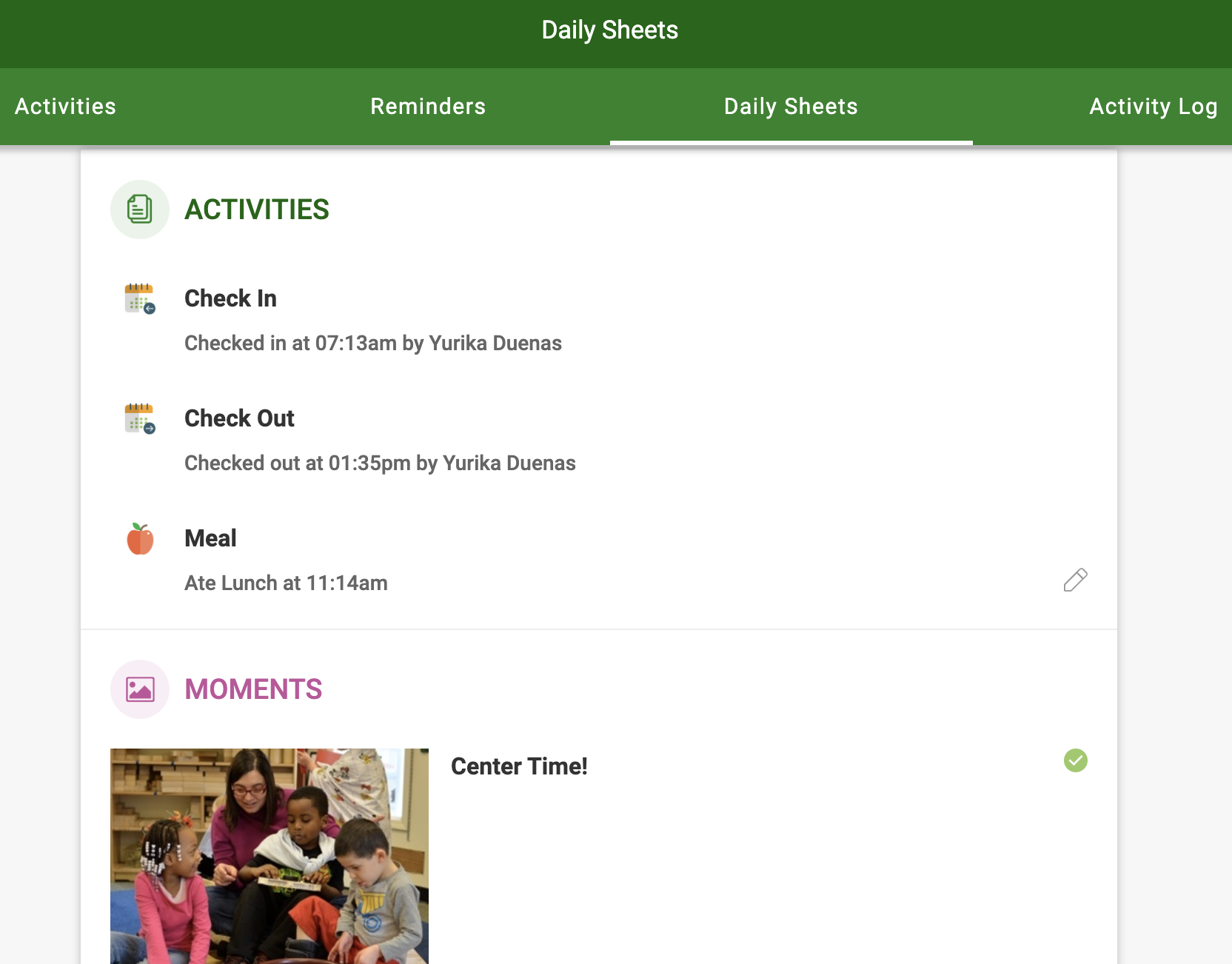Switch to the Activities tab
This screenshot has width=1232, height=964.
click(66, 107)
